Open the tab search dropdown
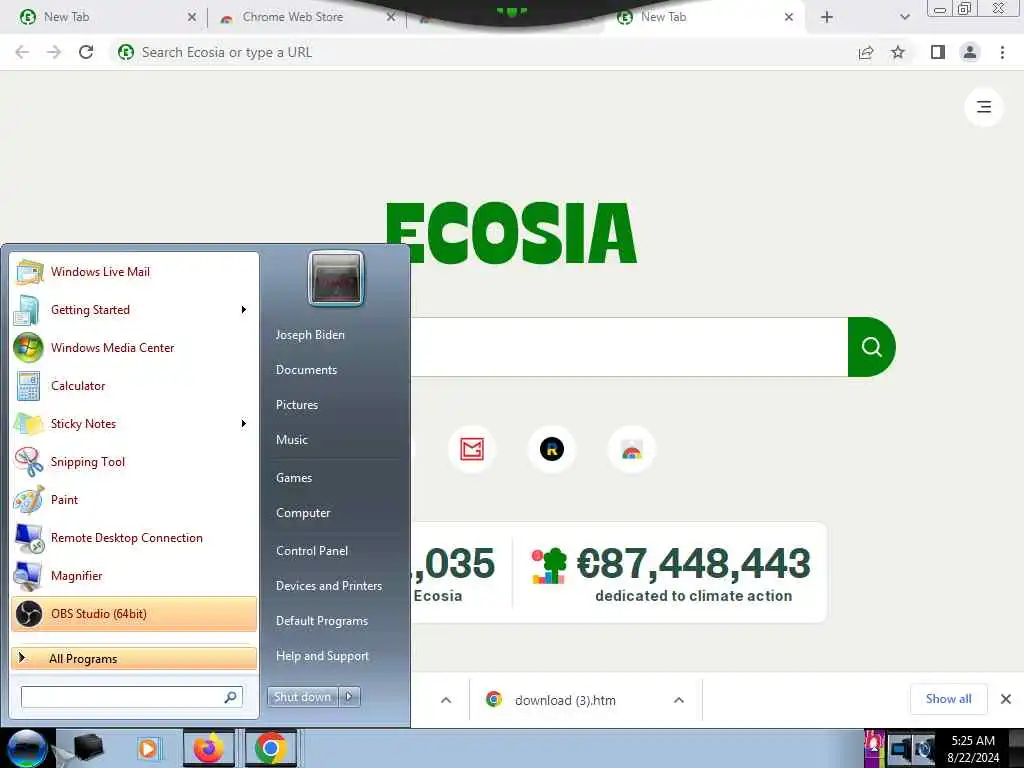 [x=904, y=17]
